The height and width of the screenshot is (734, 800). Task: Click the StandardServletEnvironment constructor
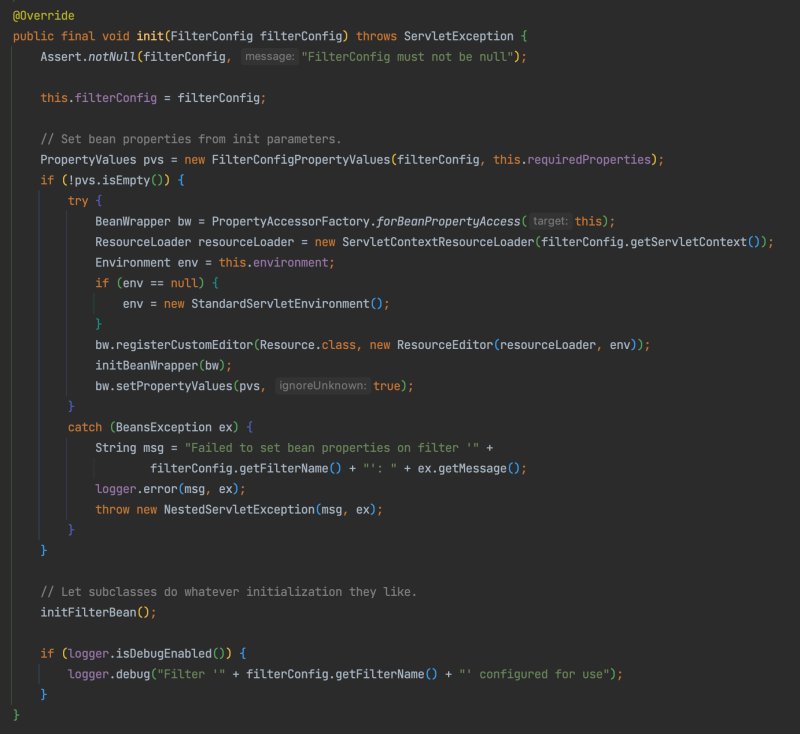pos(280,304)
